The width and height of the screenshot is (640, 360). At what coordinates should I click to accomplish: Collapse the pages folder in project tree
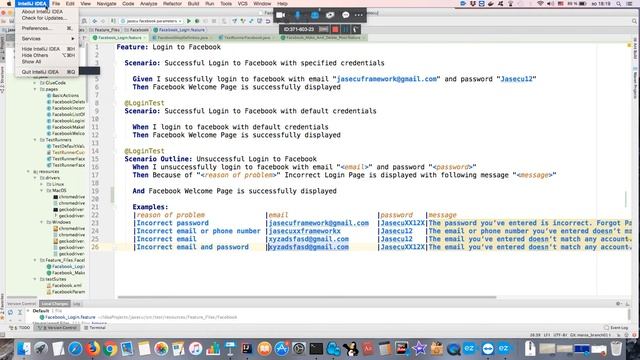coord(35,89)
